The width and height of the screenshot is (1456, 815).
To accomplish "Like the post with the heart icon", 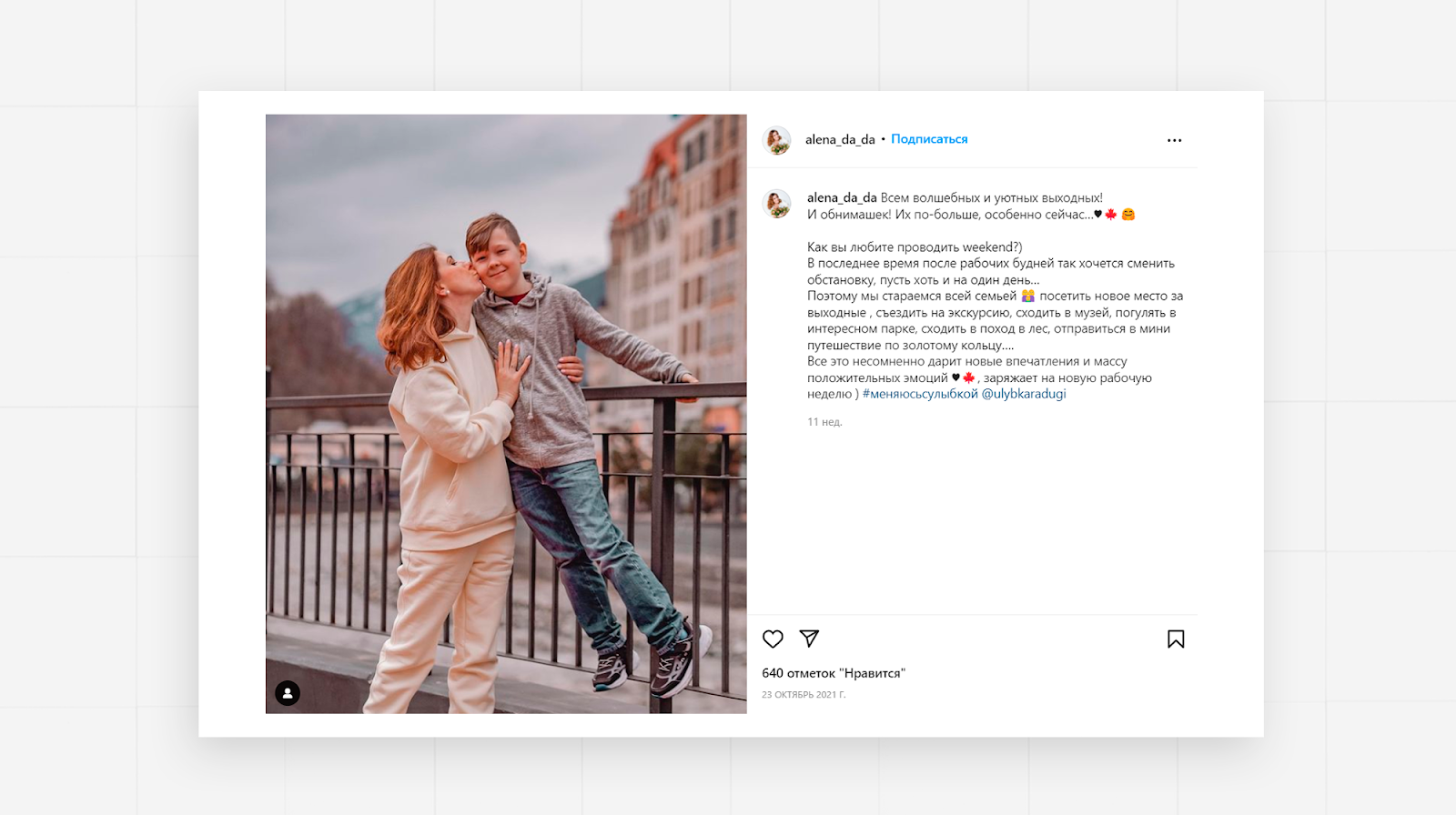I will (x=773, y=639).
